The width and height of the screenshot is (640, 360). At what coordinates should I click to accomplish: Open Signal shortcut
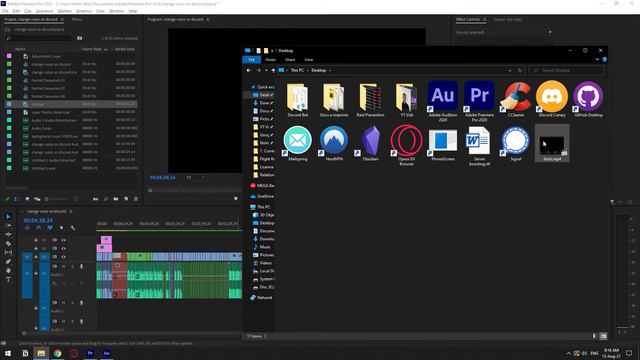[516, 143]
